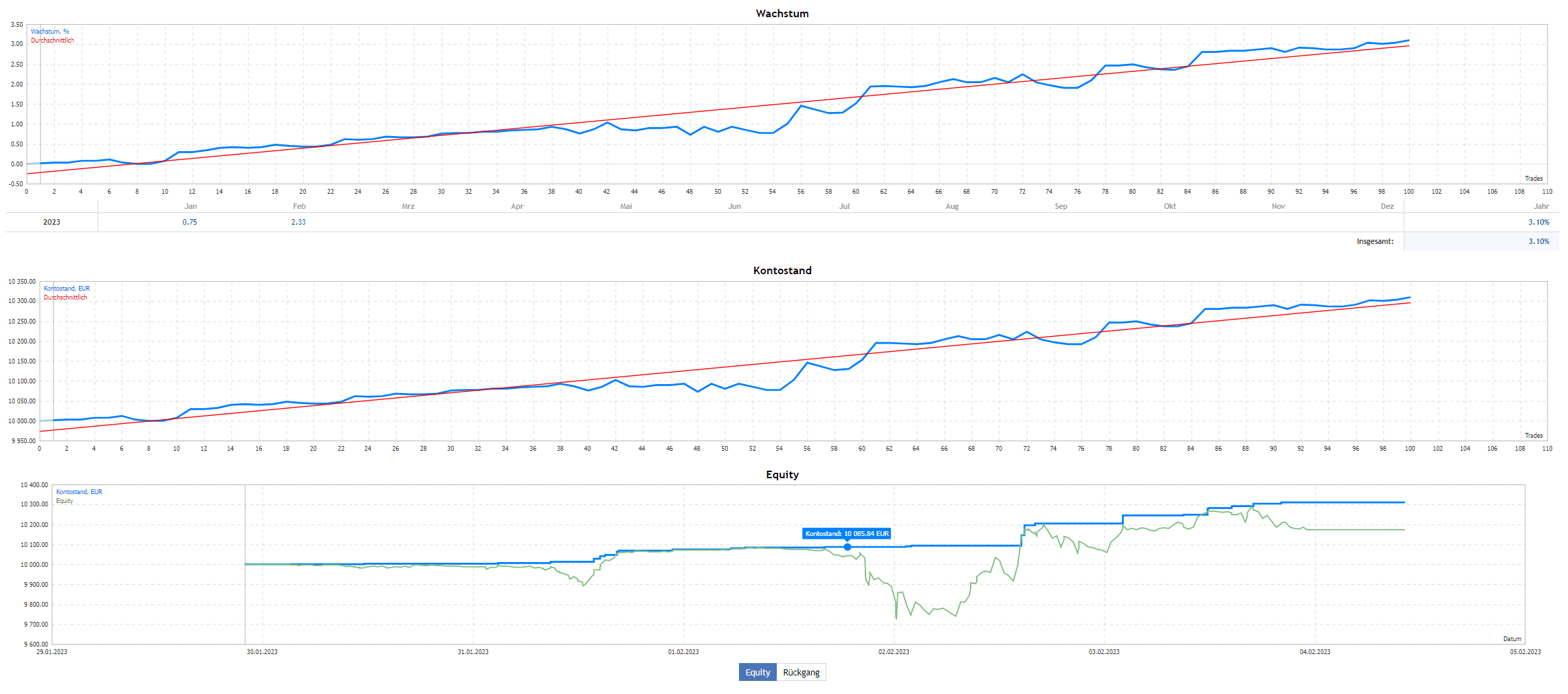Click 'Kontostand, EUR' legend in Equity chart

[x=79, y=492]
